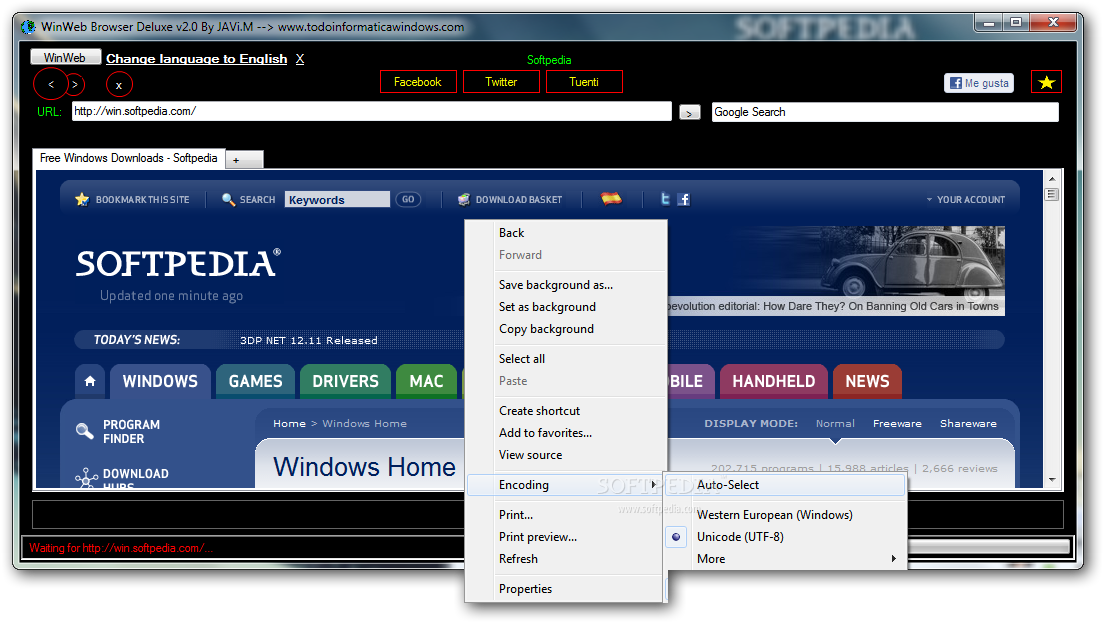Click the Twitter red-bordered button
Viewport: 1104px width, 623px height.
(x=501, y=82)
